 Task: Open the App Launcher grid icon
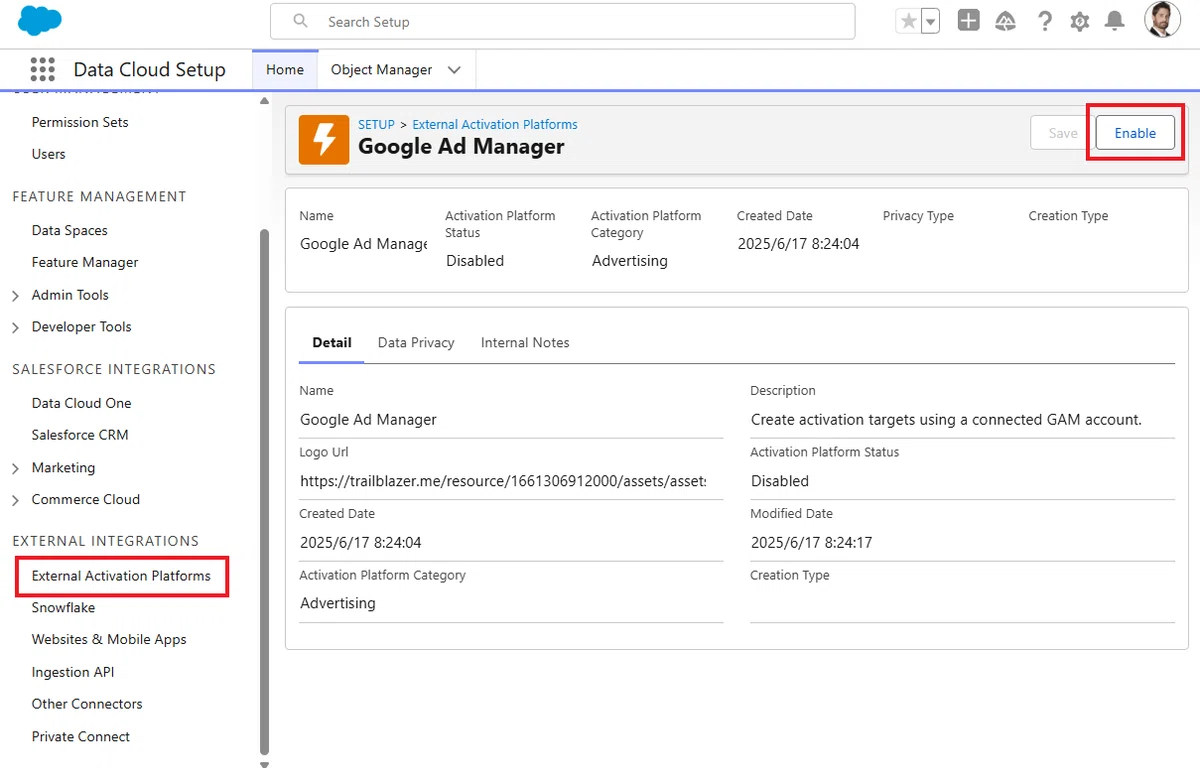coord(42,69)
